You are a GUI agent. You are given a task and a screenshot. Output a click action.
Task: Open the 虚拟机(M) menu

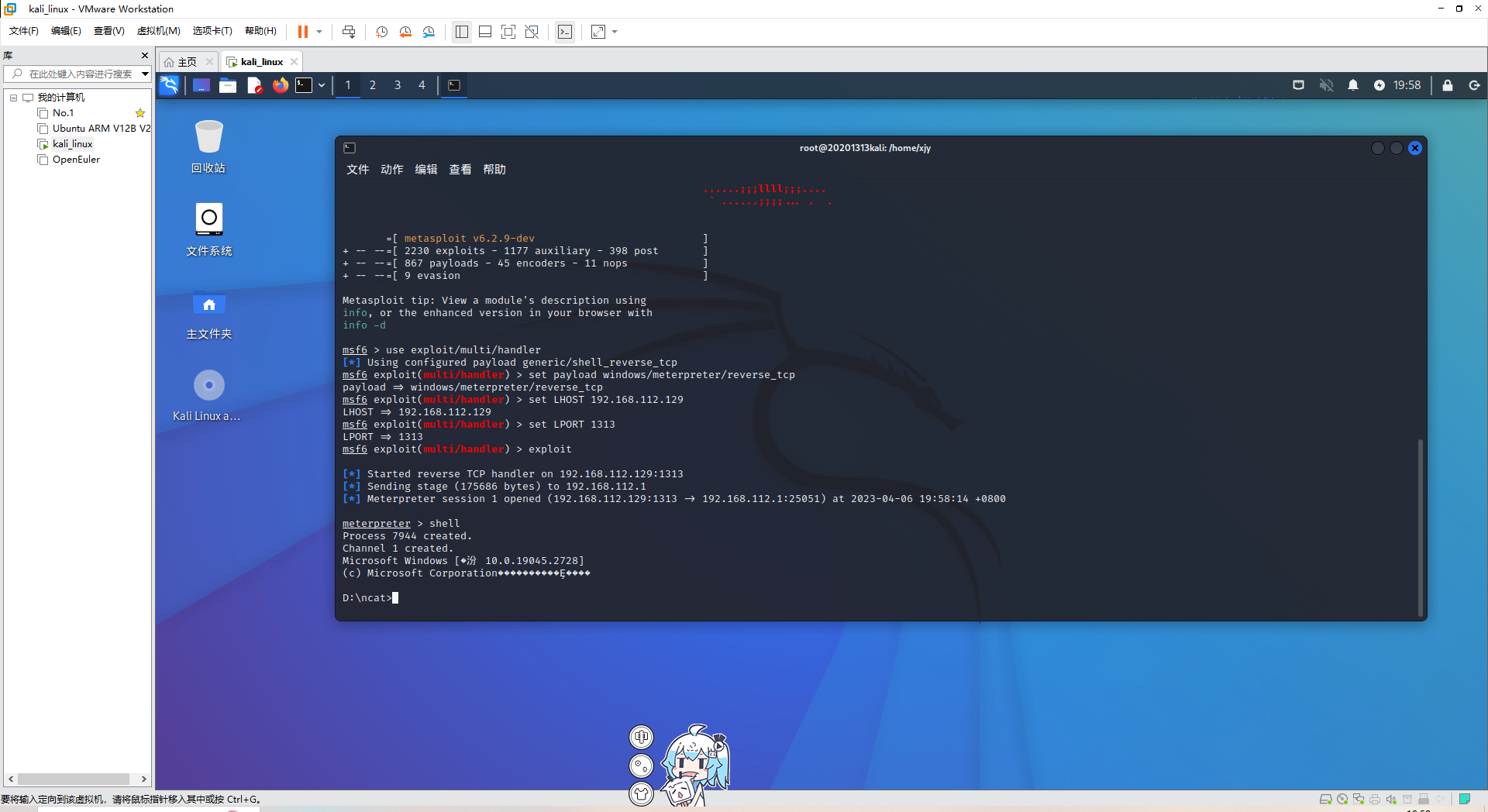tap(159, 31)
